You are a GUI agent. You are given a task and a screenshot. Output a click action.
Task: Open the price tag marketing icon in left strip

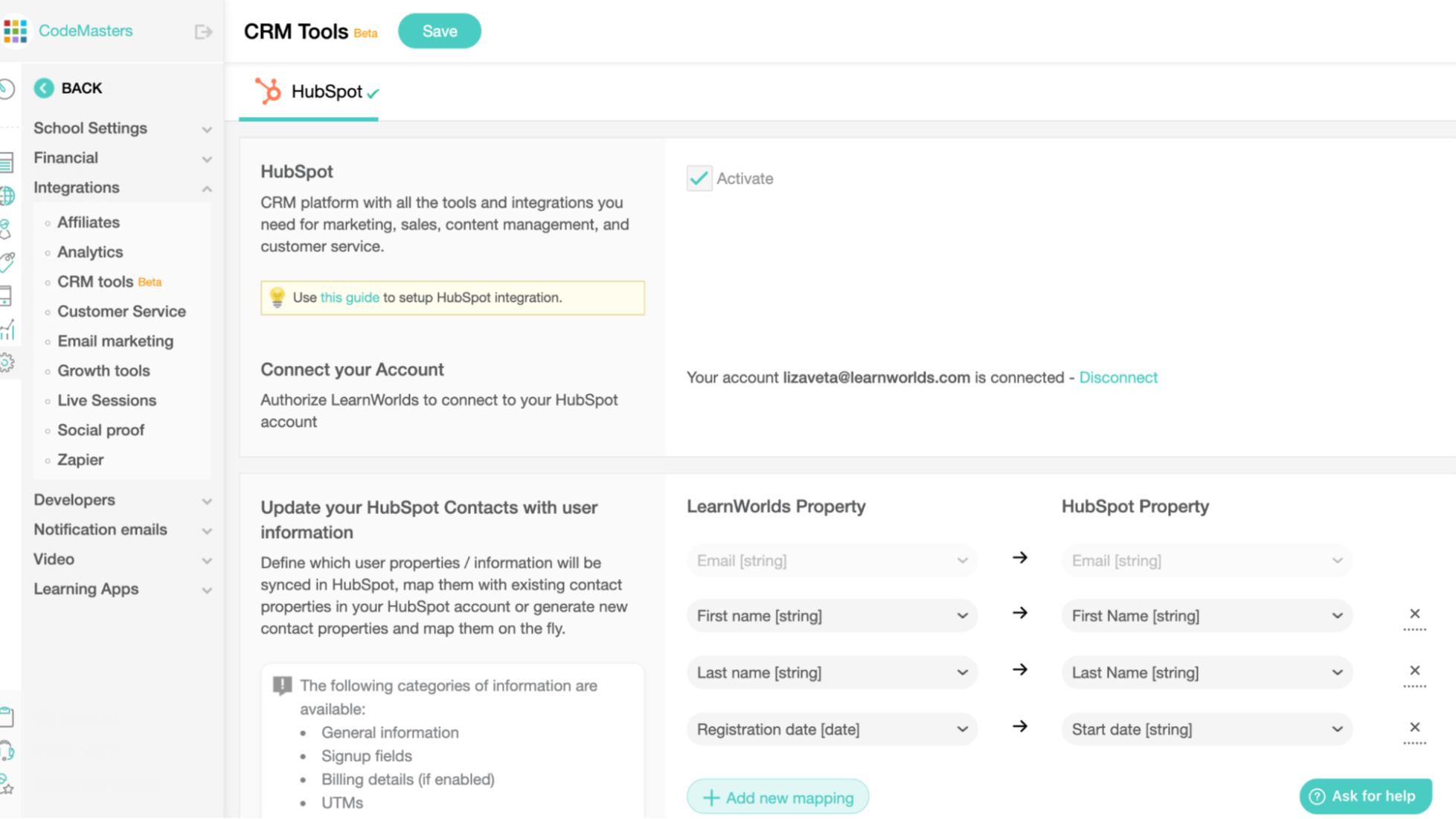(7, 262)
